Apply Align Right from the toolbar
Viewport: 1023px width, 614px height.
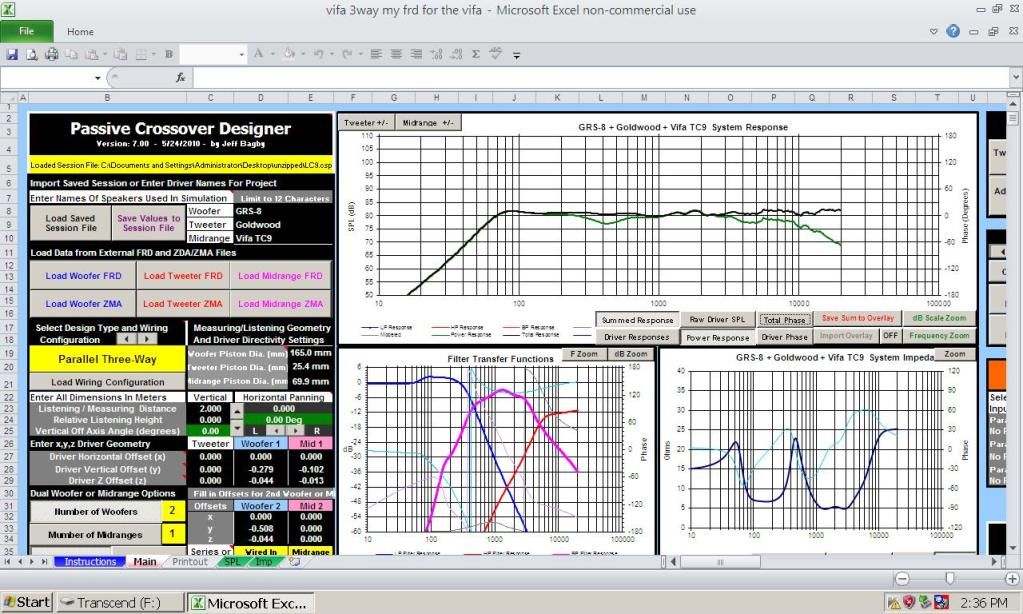pyautogui.click(x=416, y=54)
